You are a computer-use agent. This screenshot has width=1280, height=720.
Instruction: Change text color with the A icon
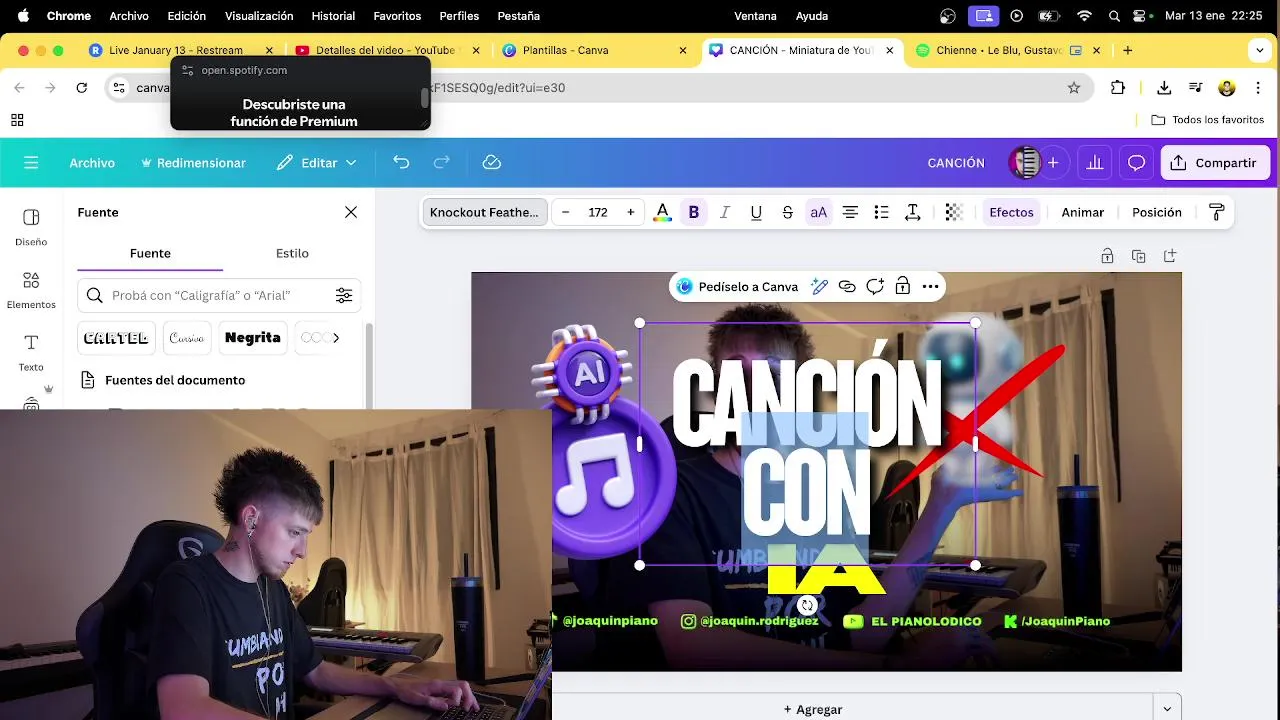662,212
